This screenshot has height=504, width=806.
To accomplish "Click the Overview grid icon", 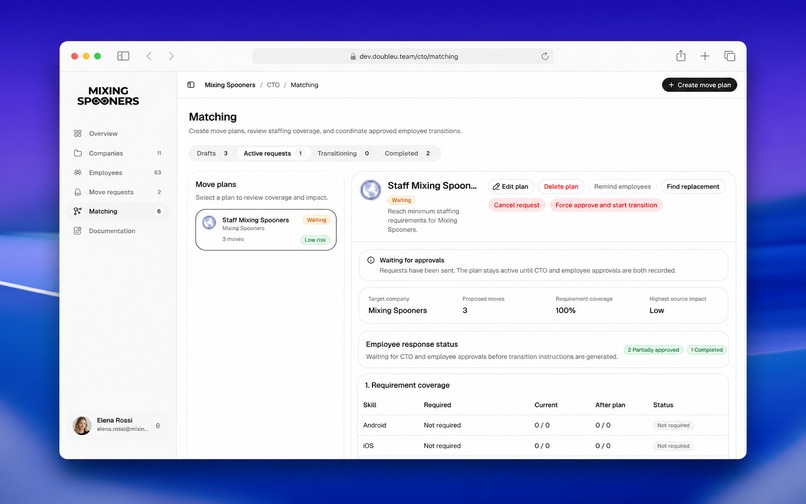I will 78,134.
